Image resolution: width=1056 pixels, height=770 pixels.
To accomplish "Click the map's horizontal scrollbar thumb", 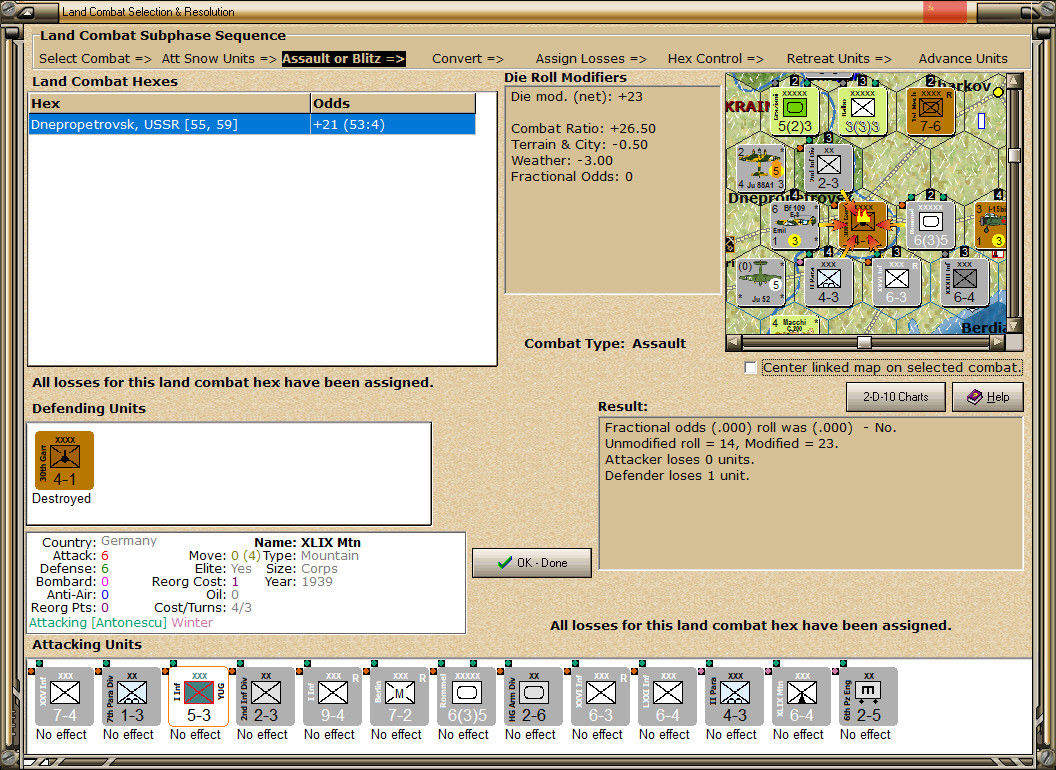I will point(864,342).
